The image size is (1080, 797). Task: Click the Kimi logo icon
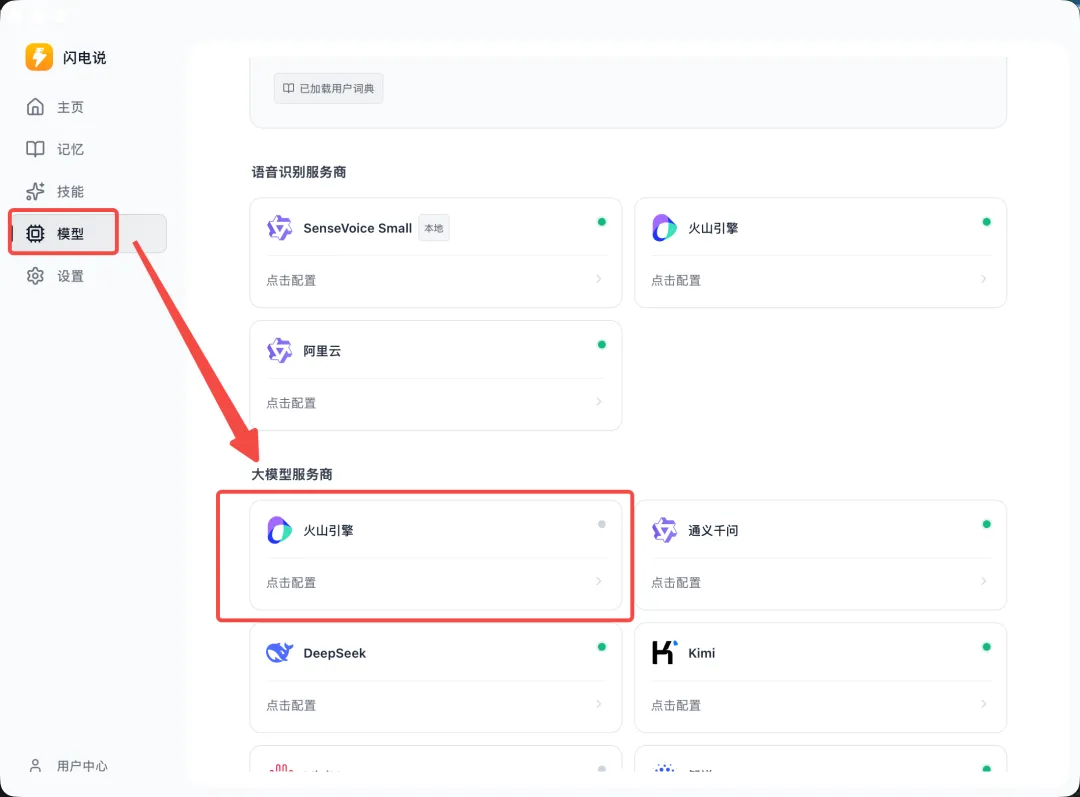tap(664, 652)
